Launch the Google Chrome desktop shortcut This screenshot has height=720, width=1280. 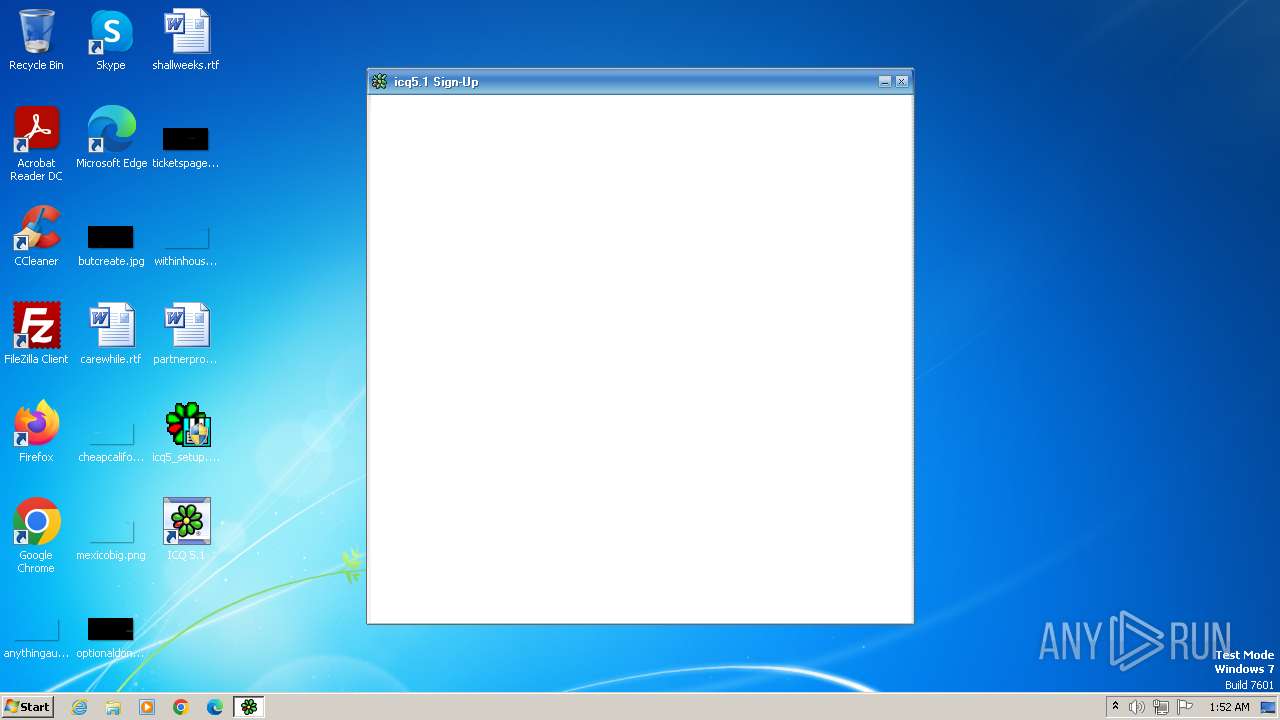click(x=36, y=536)
